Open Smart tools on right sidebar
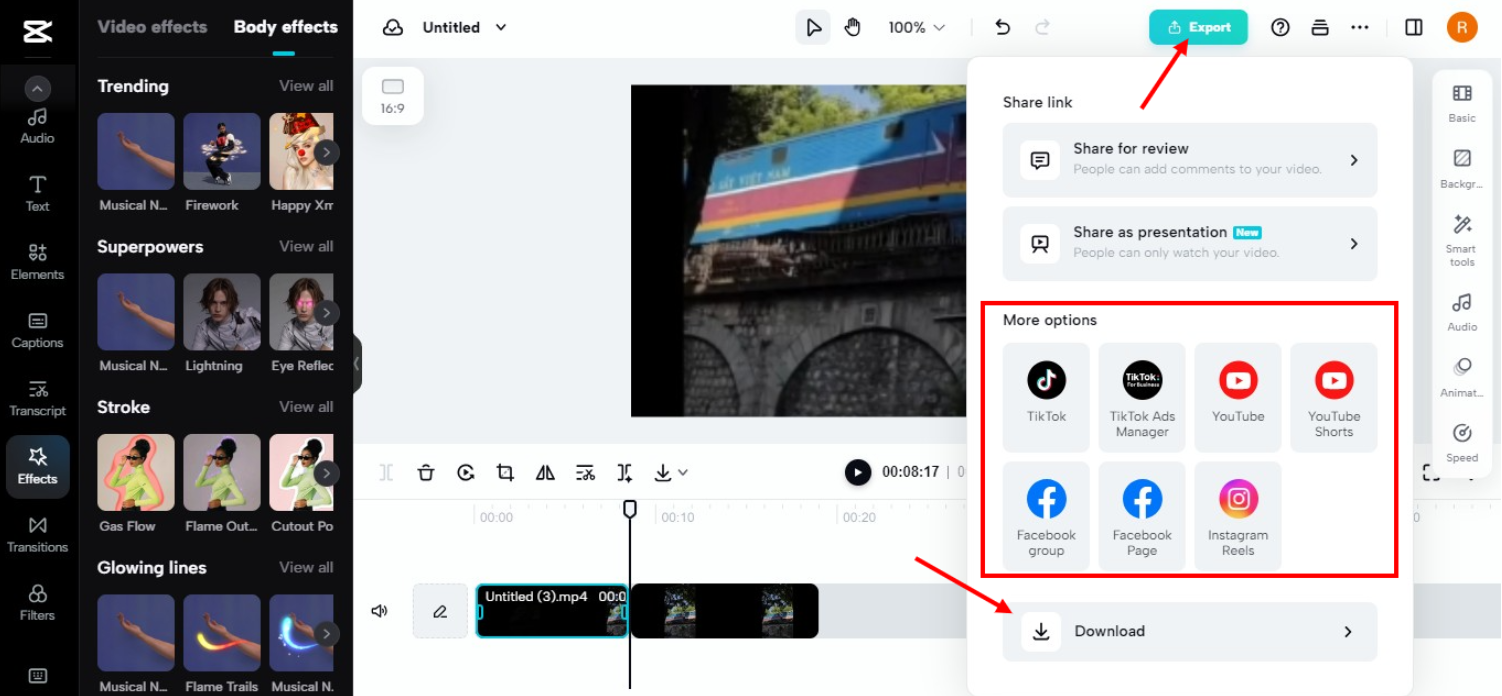The height and width of the screenshot is (696, 1502). pyautogui.click(x=1462, y=240)
